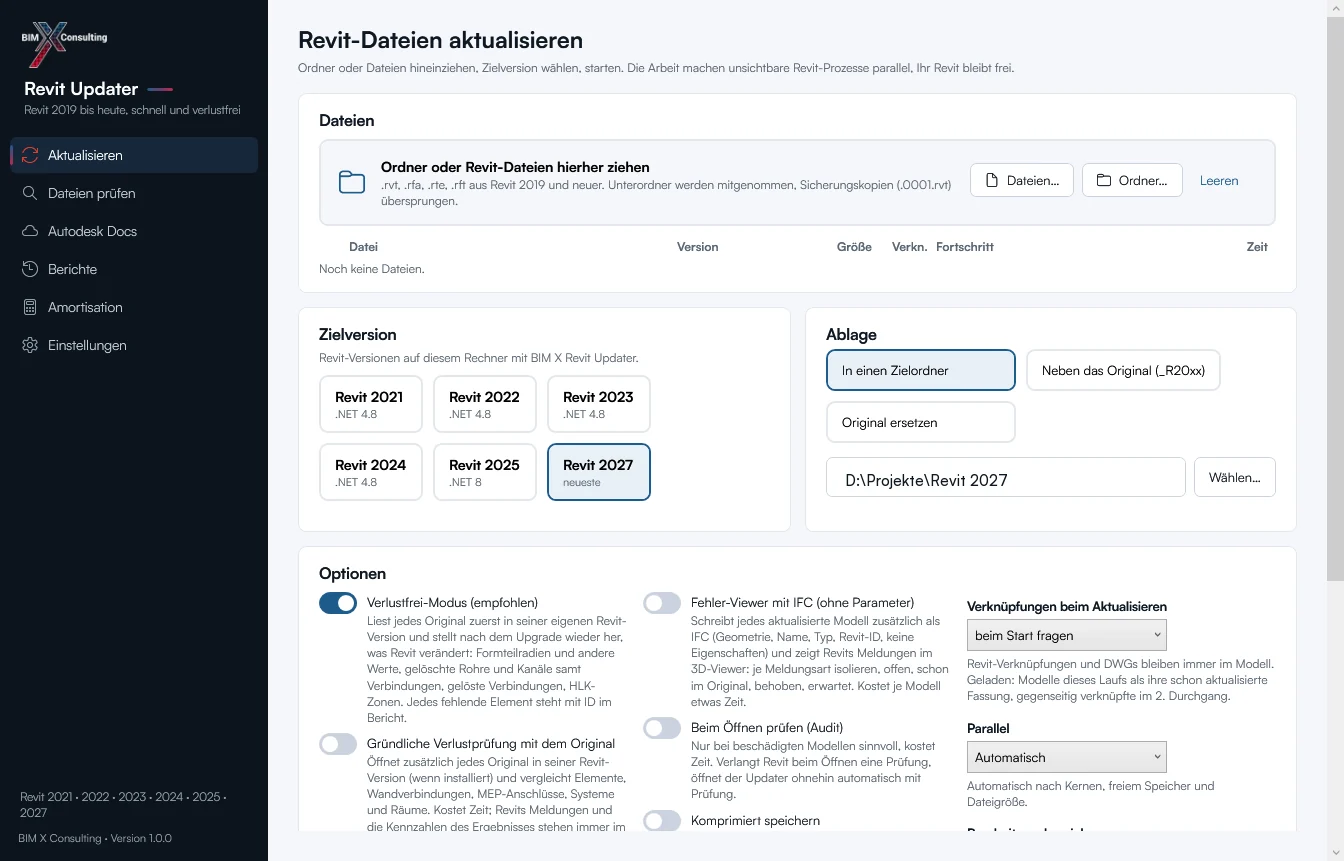Choose Revit 2024 target version

[371, 472]
